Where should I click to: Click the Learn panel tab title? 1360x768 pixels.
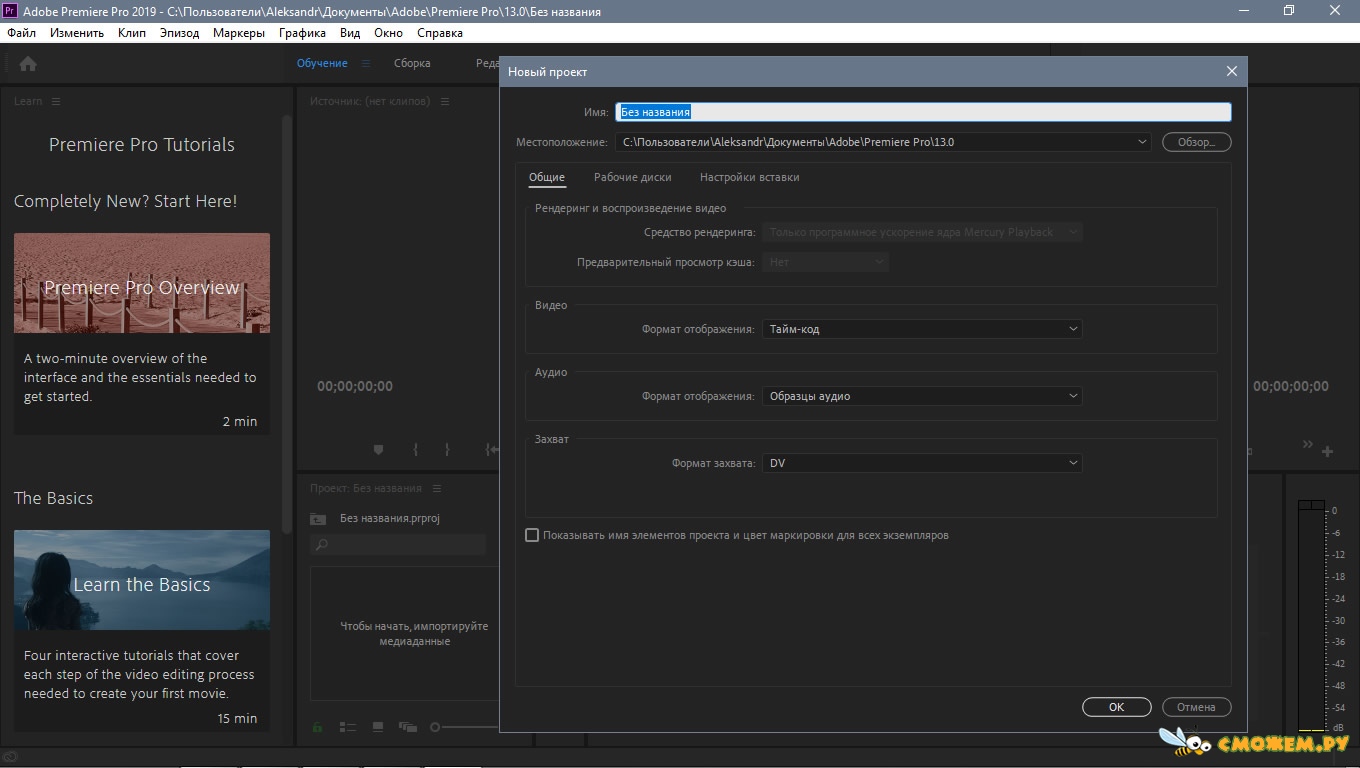pos(28,101)
